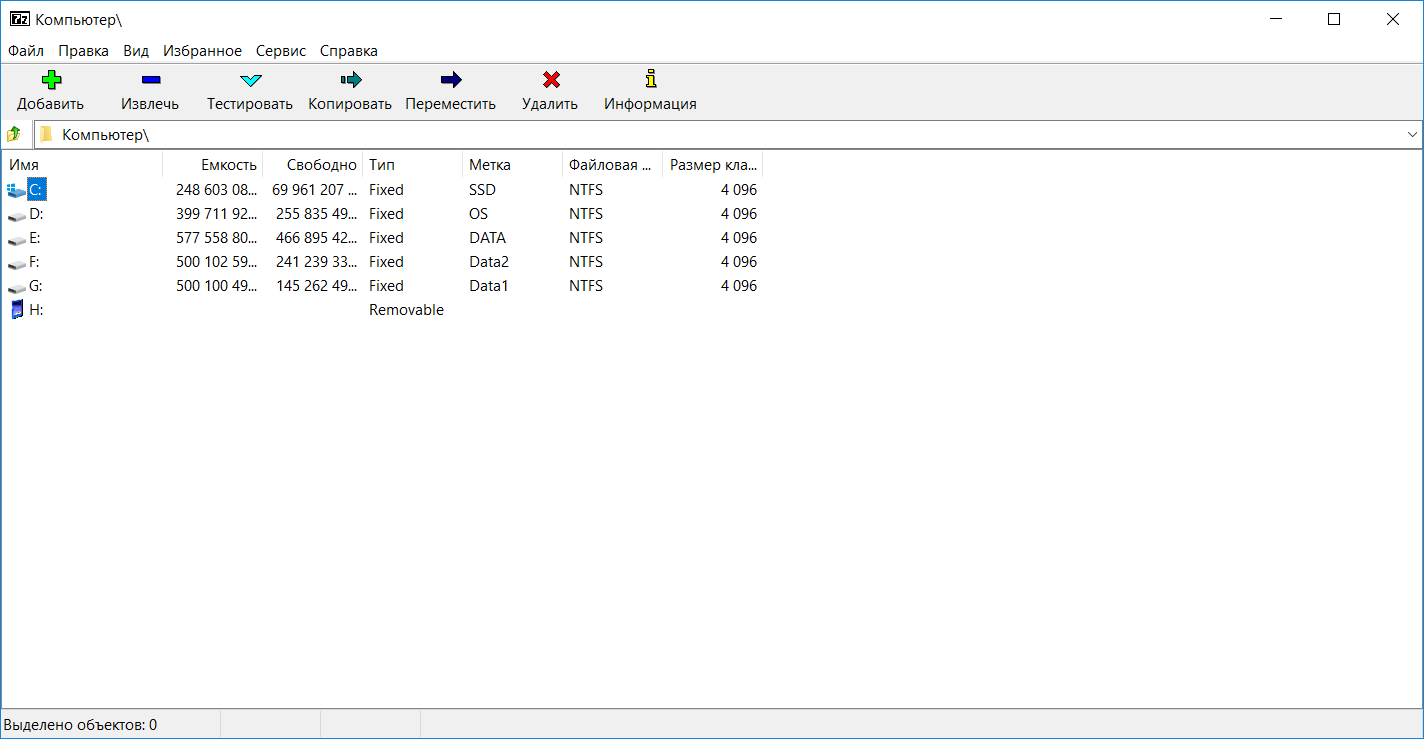Open Info with the yellow i icon

tap(650, 79)
